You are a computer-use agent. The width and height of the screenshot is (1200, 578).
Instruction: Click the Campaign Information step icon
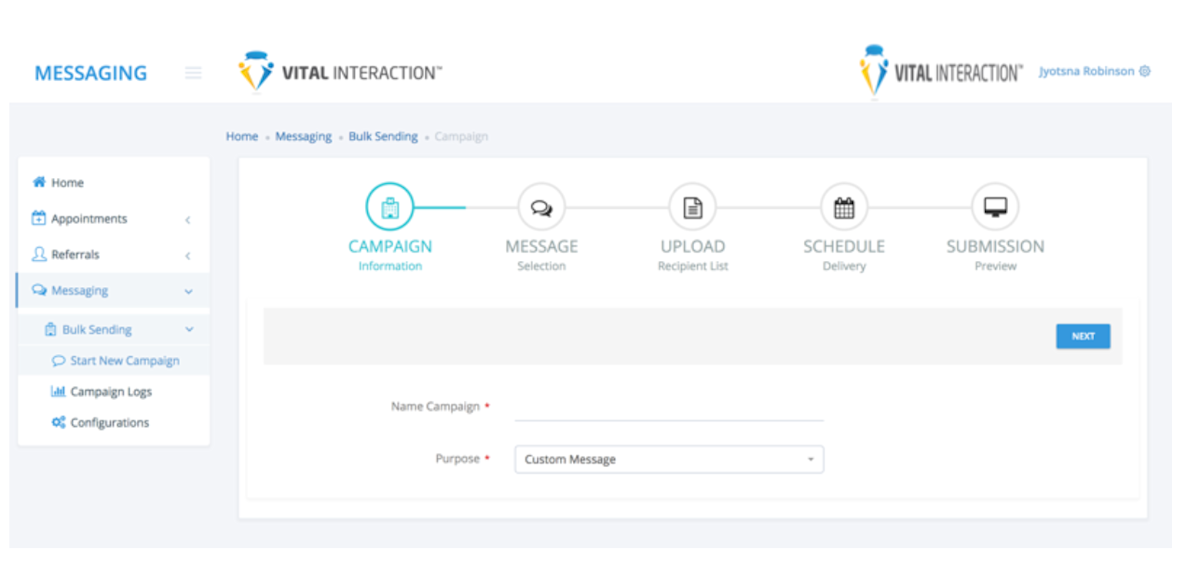pos(390,208)
